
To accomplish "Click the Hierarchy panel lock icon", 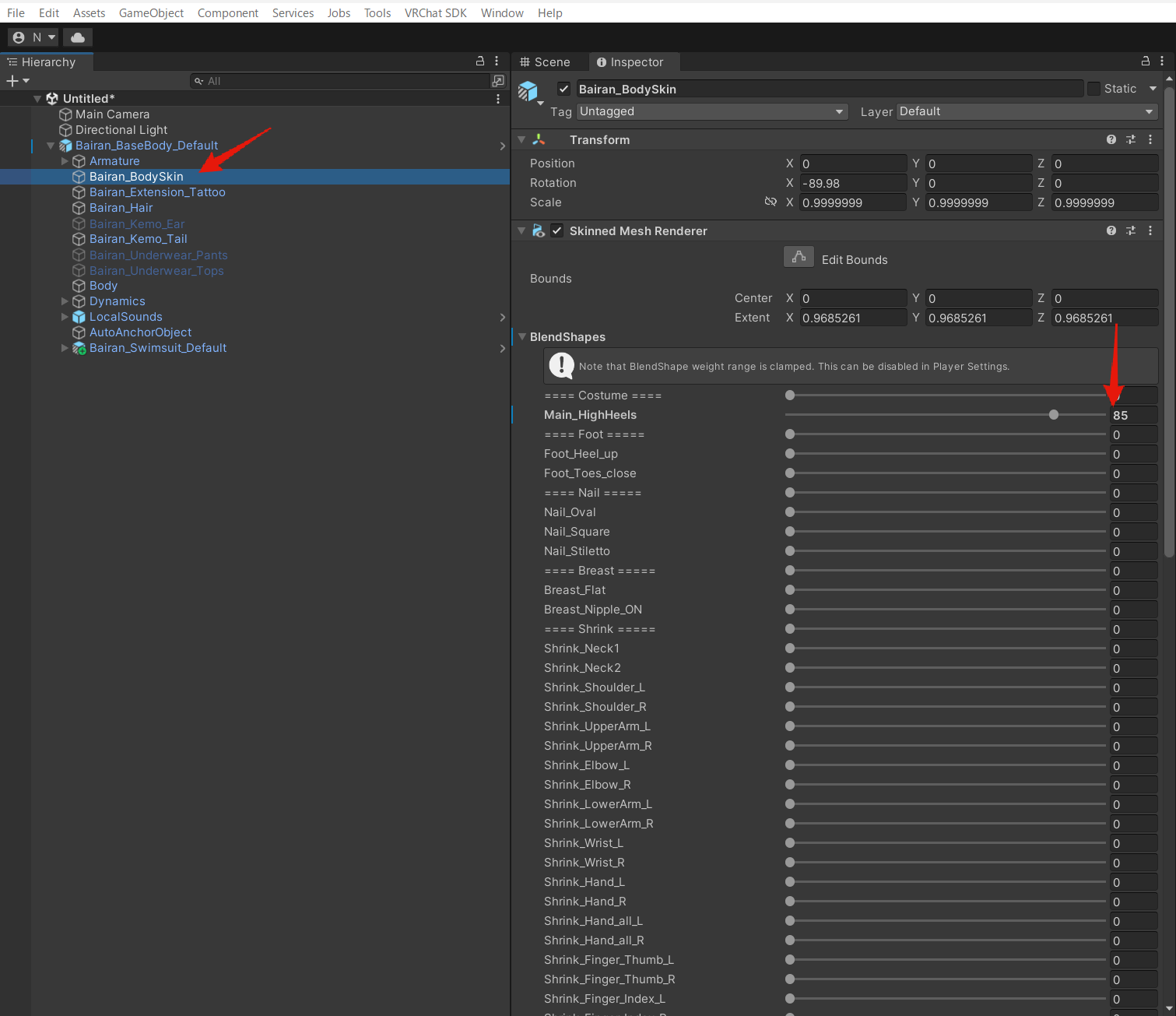I will point(480,61).
